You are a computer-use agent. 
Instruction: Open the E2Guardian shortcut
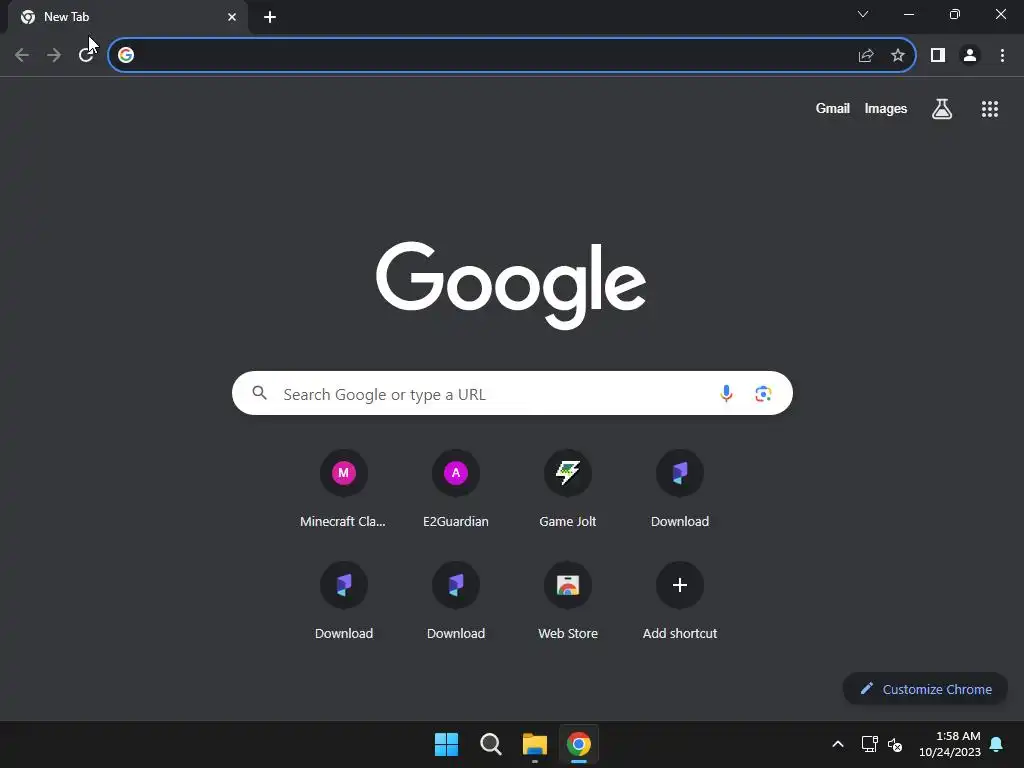pyautogui.click(x=456, y=490)
